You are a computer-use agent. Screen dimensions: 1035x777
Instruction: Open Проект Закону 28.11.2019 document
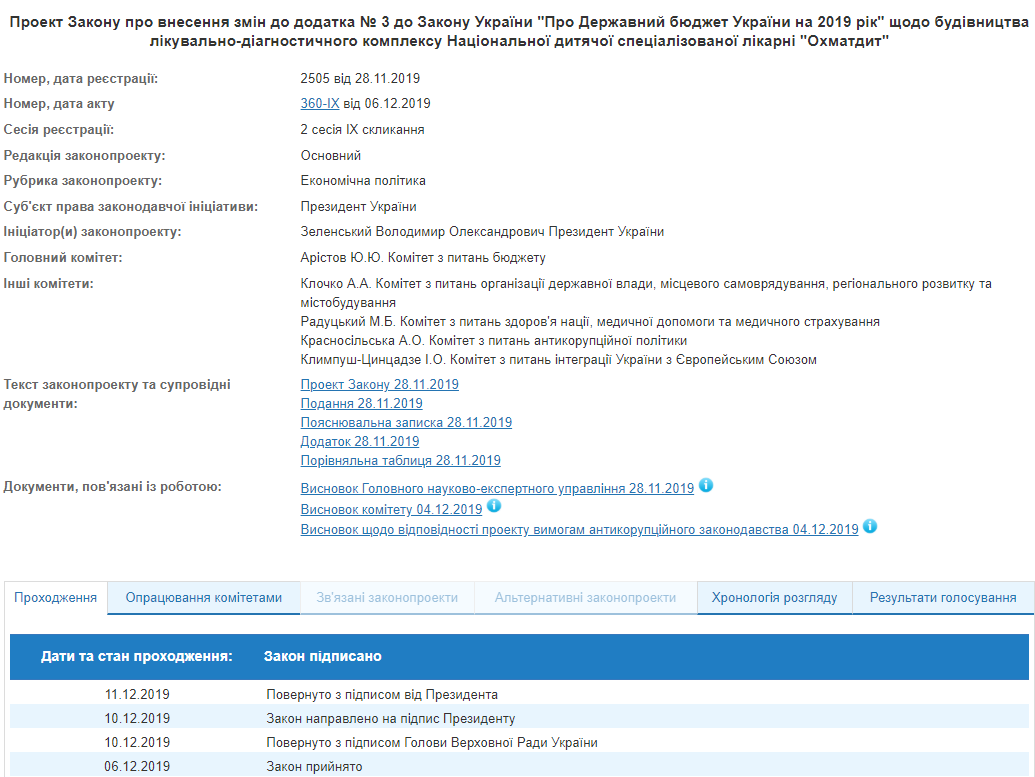pos(379,384)
